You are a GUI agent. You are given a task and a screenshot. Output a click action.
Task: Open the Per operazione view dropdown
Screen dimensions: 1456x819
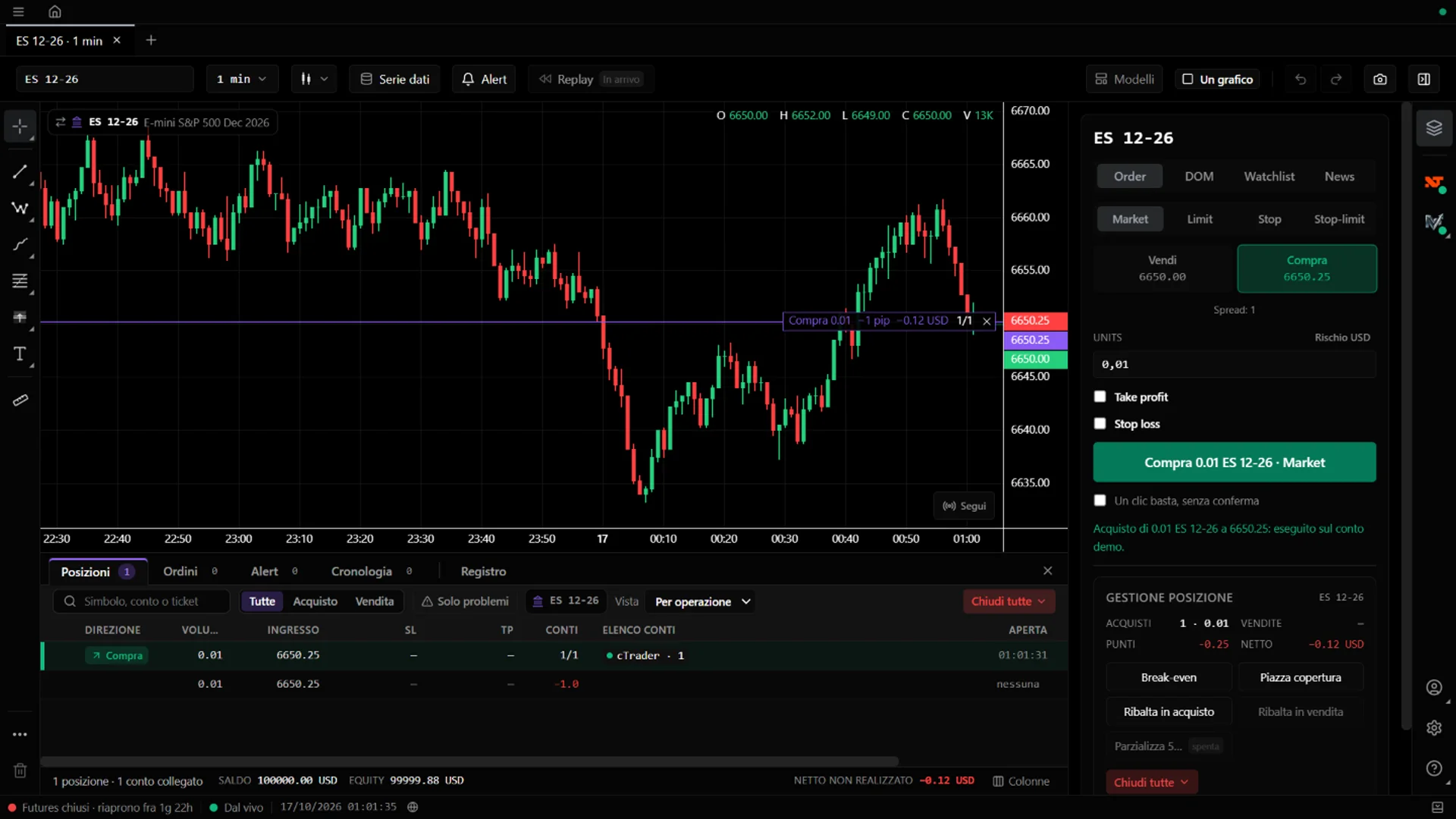coord(702,601)
